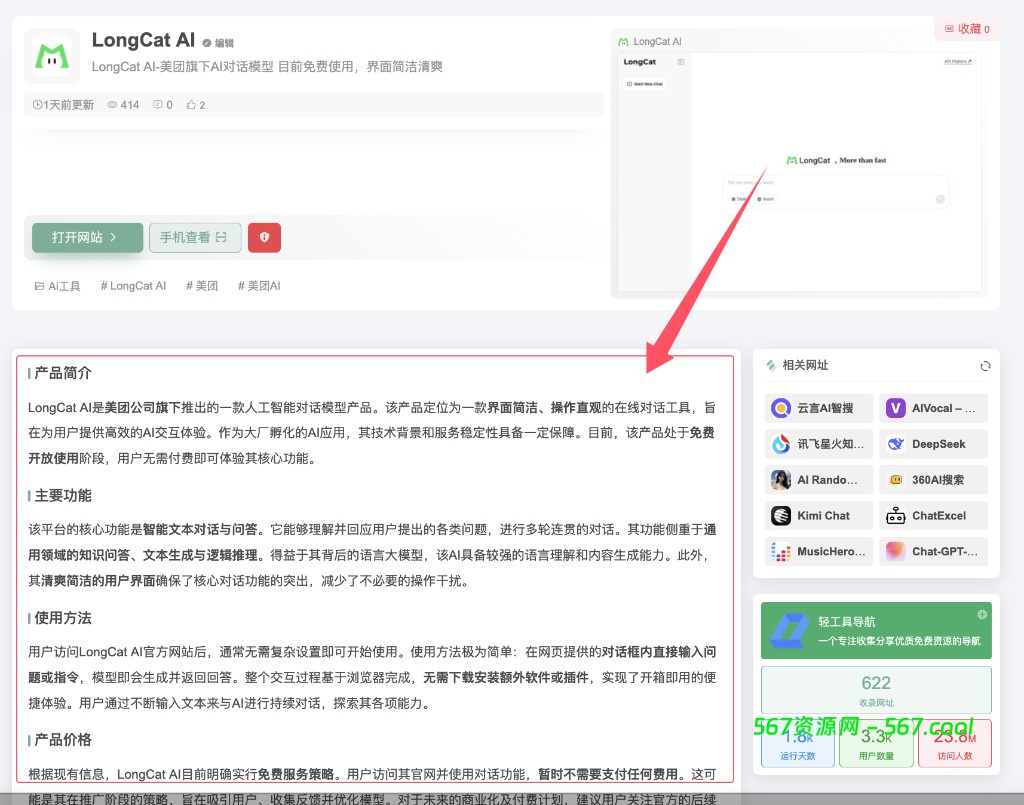
Task: Click the 讯飞星火 flame icon
Action: click(781, 443)
